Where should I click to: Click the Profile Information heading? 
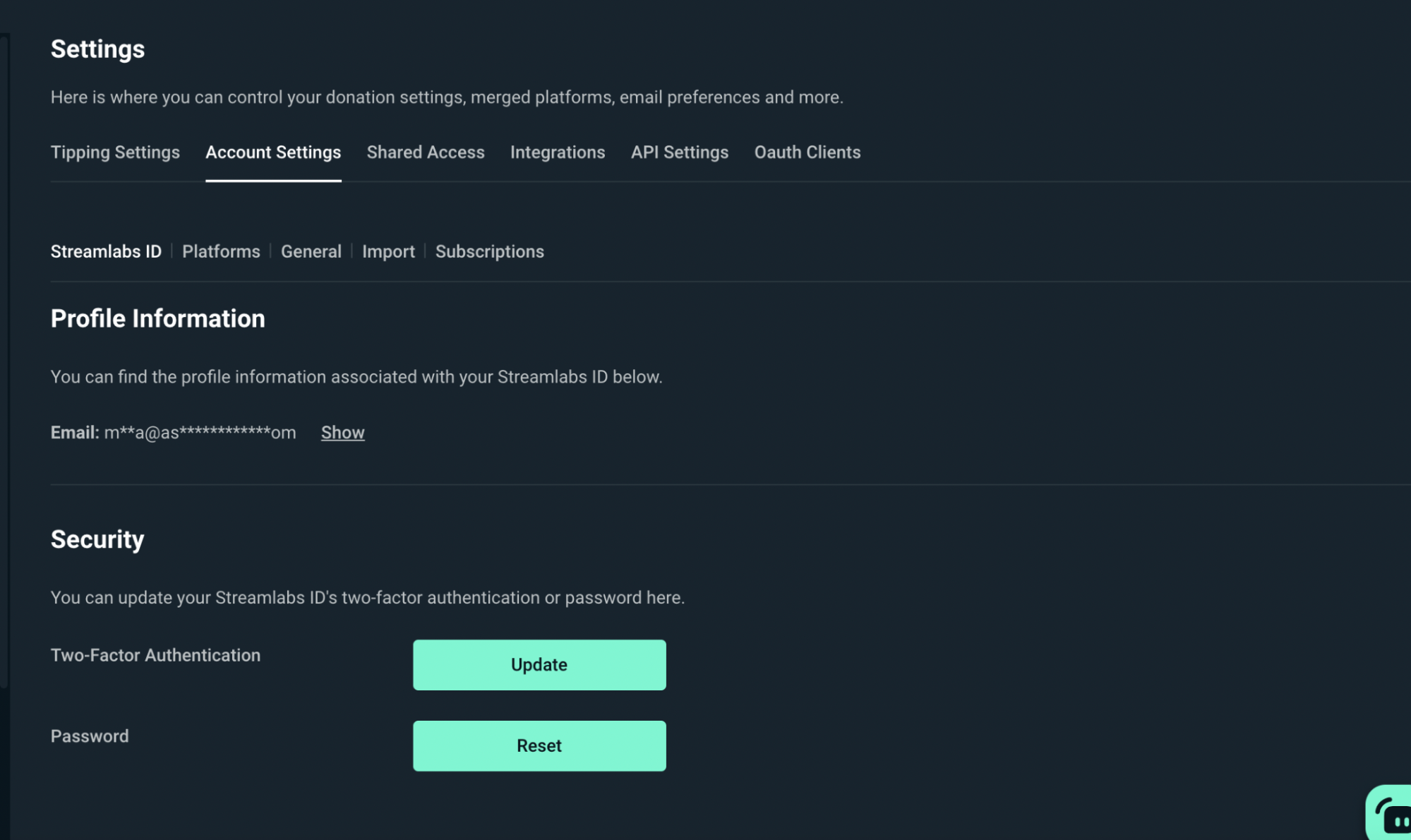tap(157, 318)
